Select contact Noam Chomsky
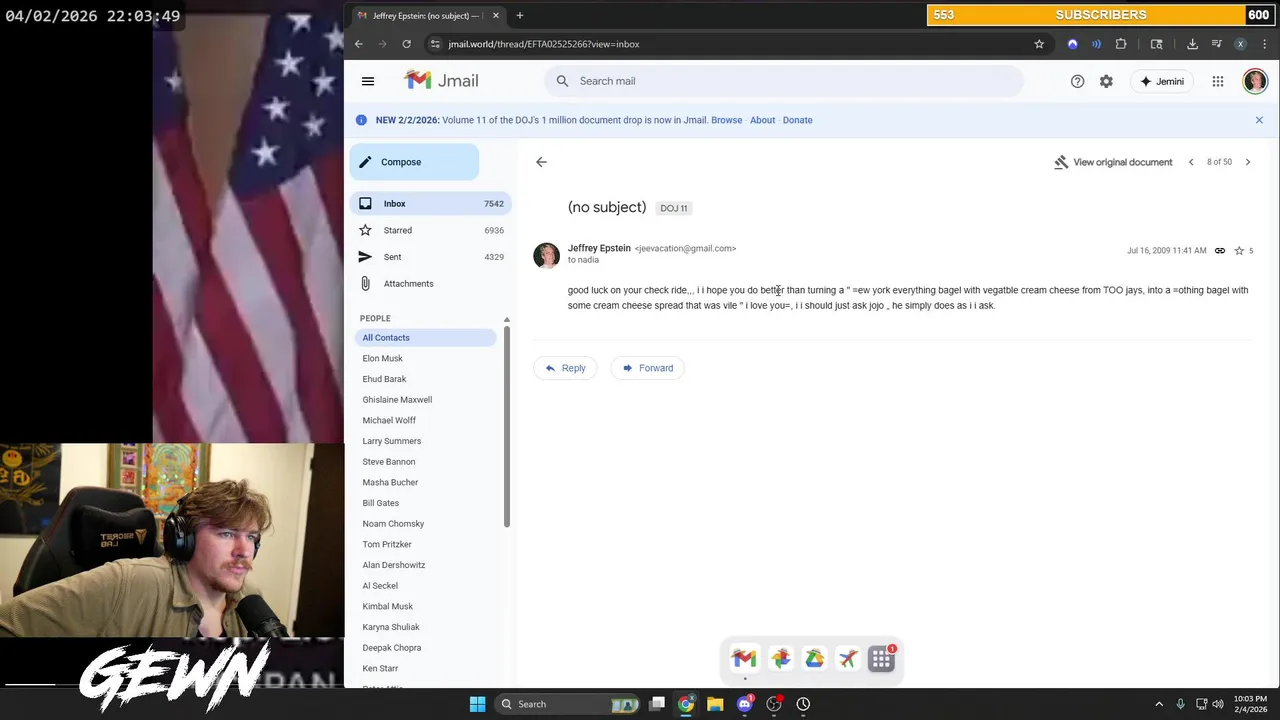The width and height of the screenshot is (1280, 720). pos(393,524)
